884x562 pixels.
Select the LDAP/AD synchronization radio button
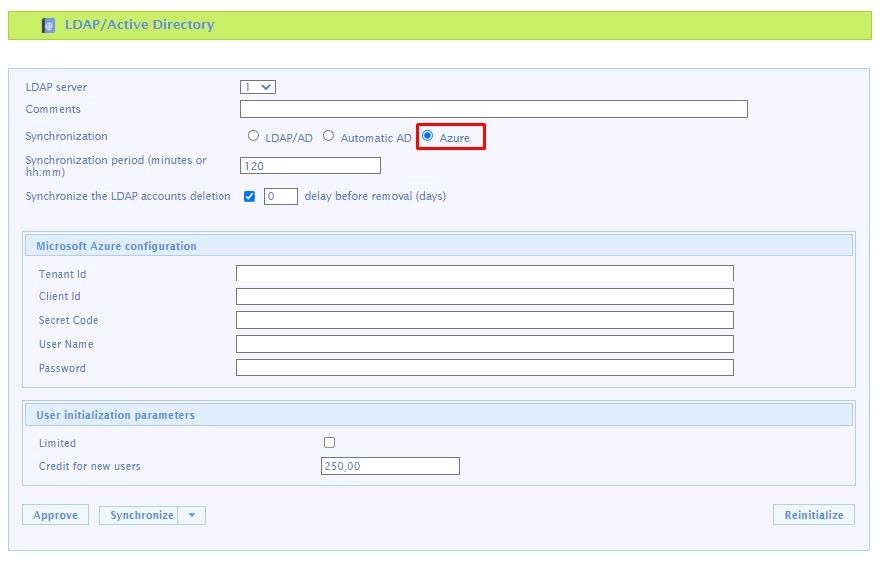pos(253,136)
